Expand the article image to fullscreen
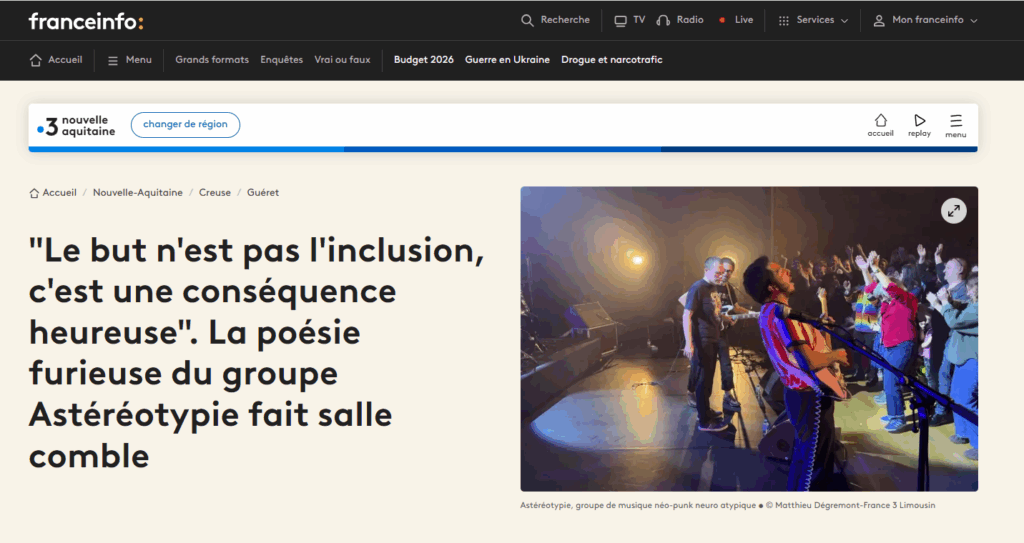 point(953,211)
